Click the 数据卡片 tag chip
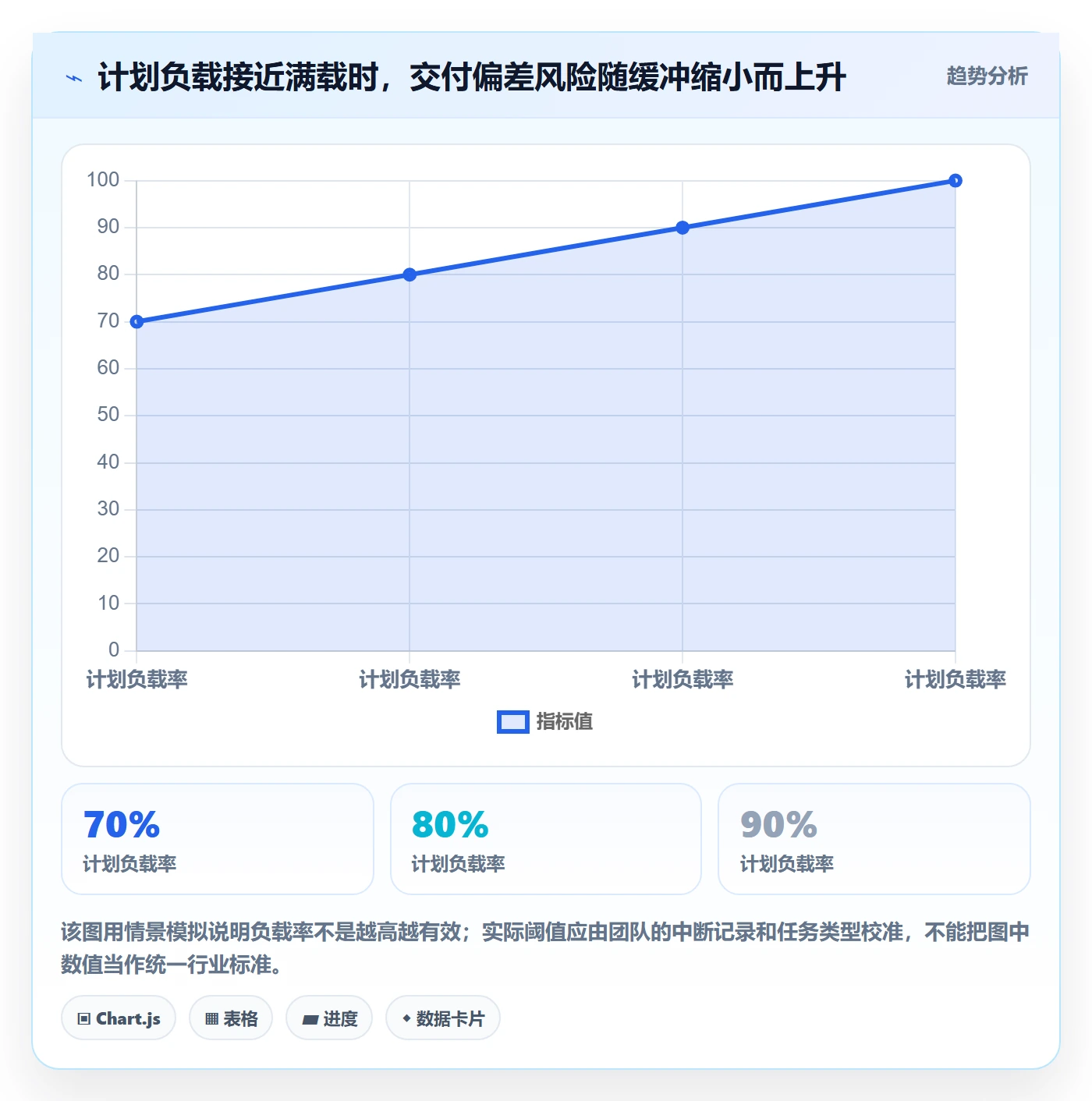The width and height of the screenshot is (1092, 1101). [x=443, y=1018]
